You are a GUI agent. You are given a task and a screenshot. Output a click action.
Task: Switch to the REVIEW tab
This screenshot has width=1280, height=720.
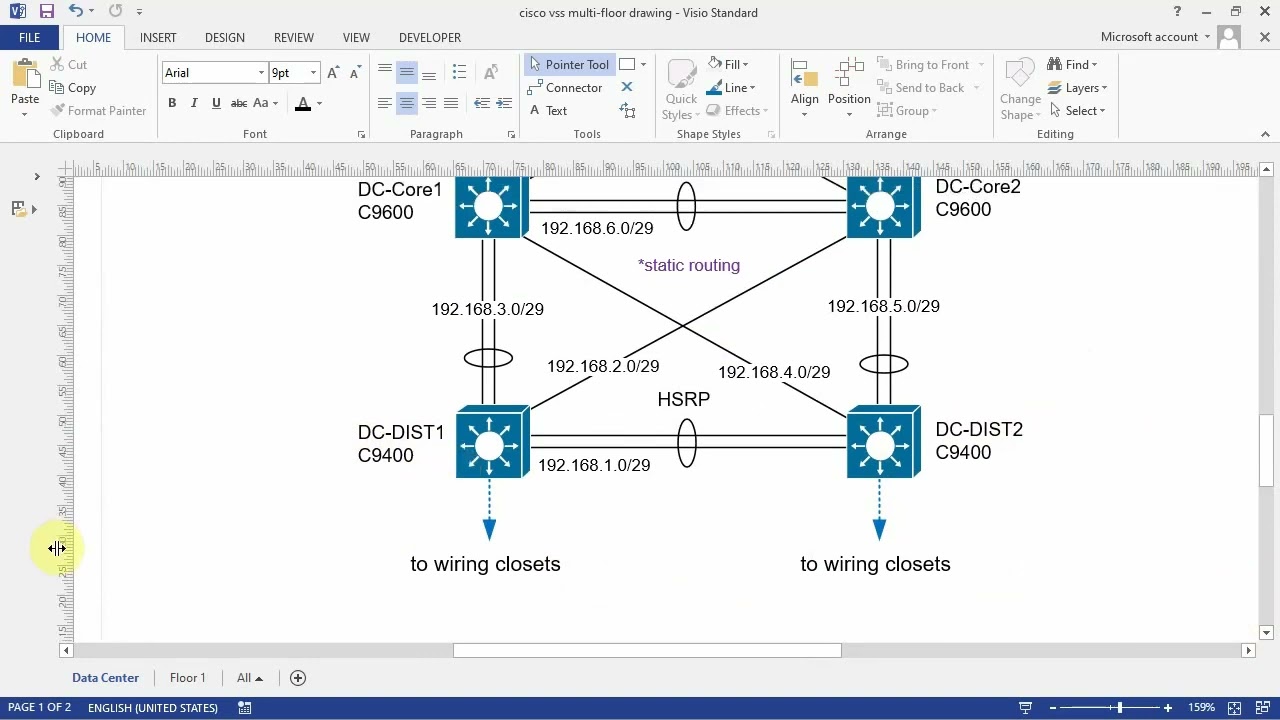click(294, 37)
